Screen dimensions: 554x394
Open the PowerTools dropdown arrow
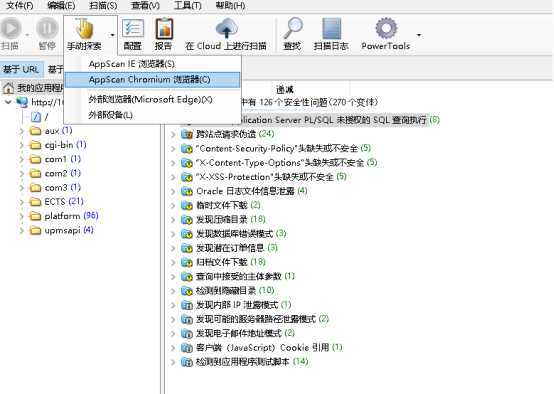(x=419, y=35)
